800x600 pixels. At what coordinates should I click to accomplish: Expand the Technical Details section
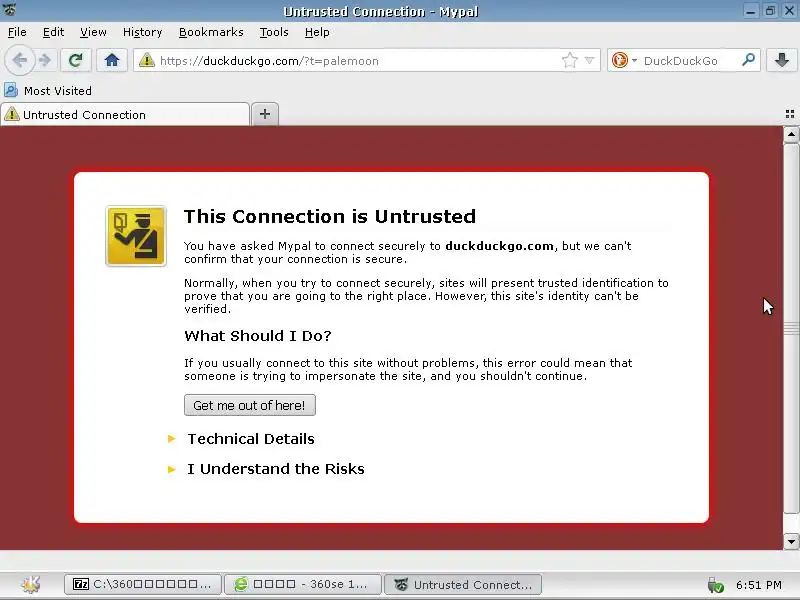click(251, 439)
